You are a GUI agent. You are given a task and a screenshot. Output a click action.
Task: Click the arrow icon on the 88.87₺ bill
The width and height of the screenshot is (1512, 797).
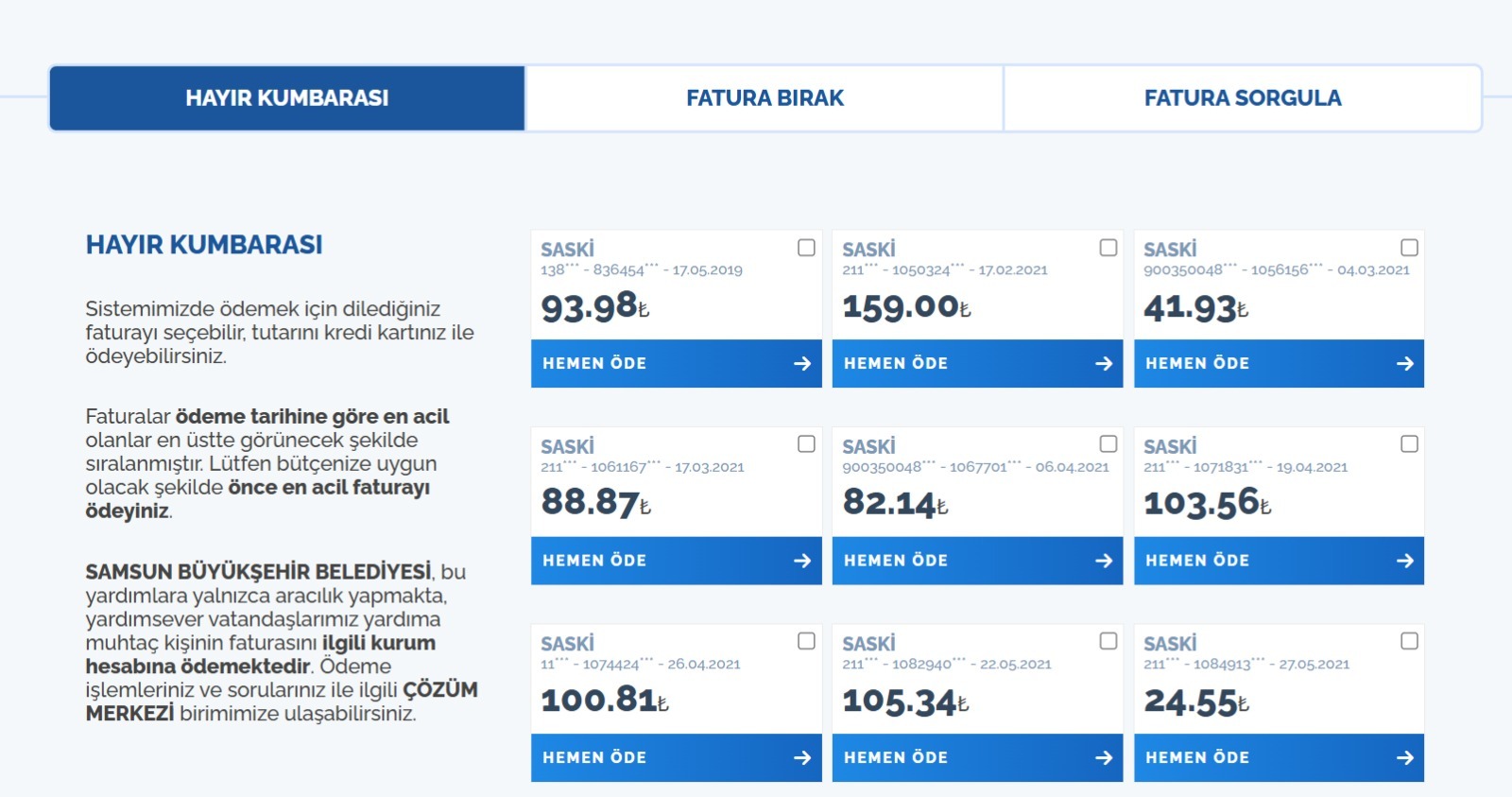pyautogui.click(x=802, y=561)
